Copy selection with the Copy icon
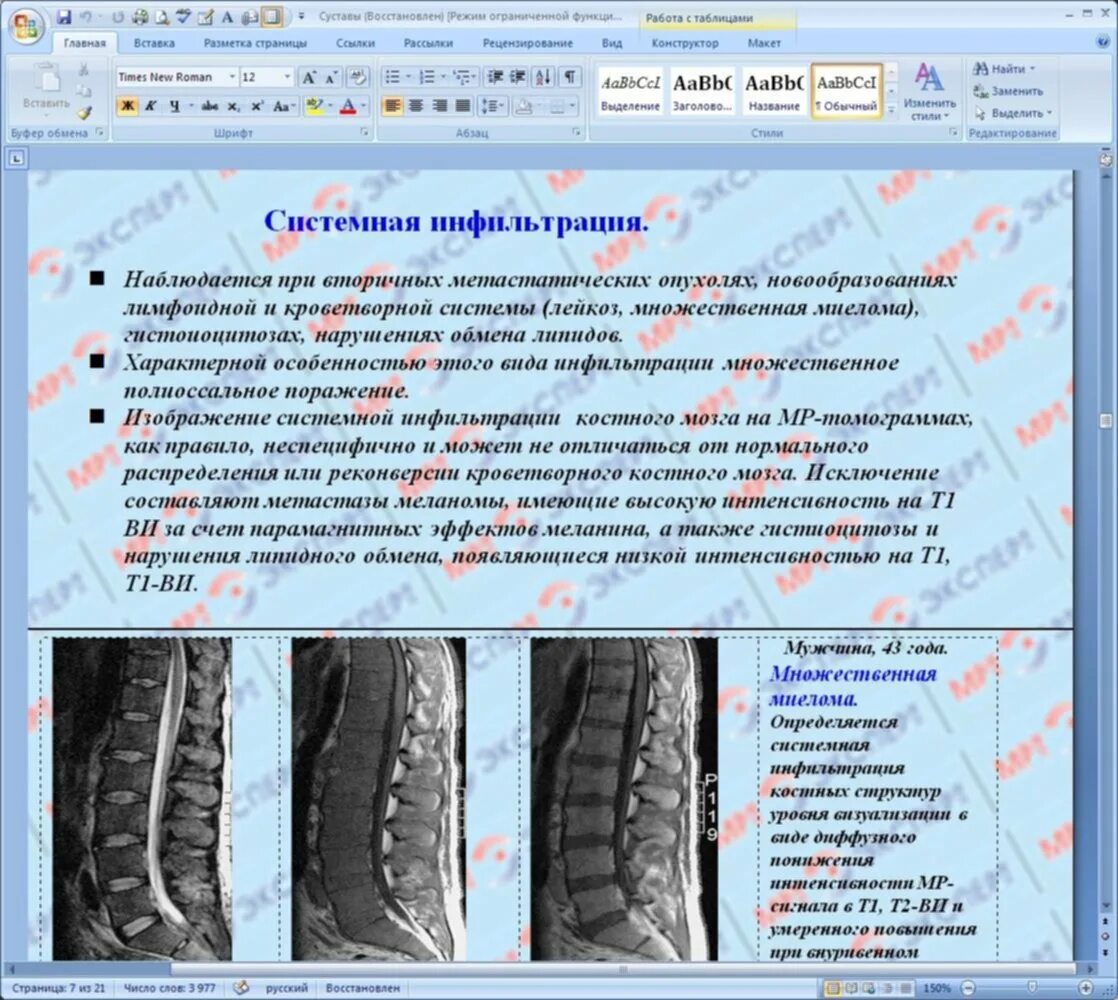 [x=84, y=91]
